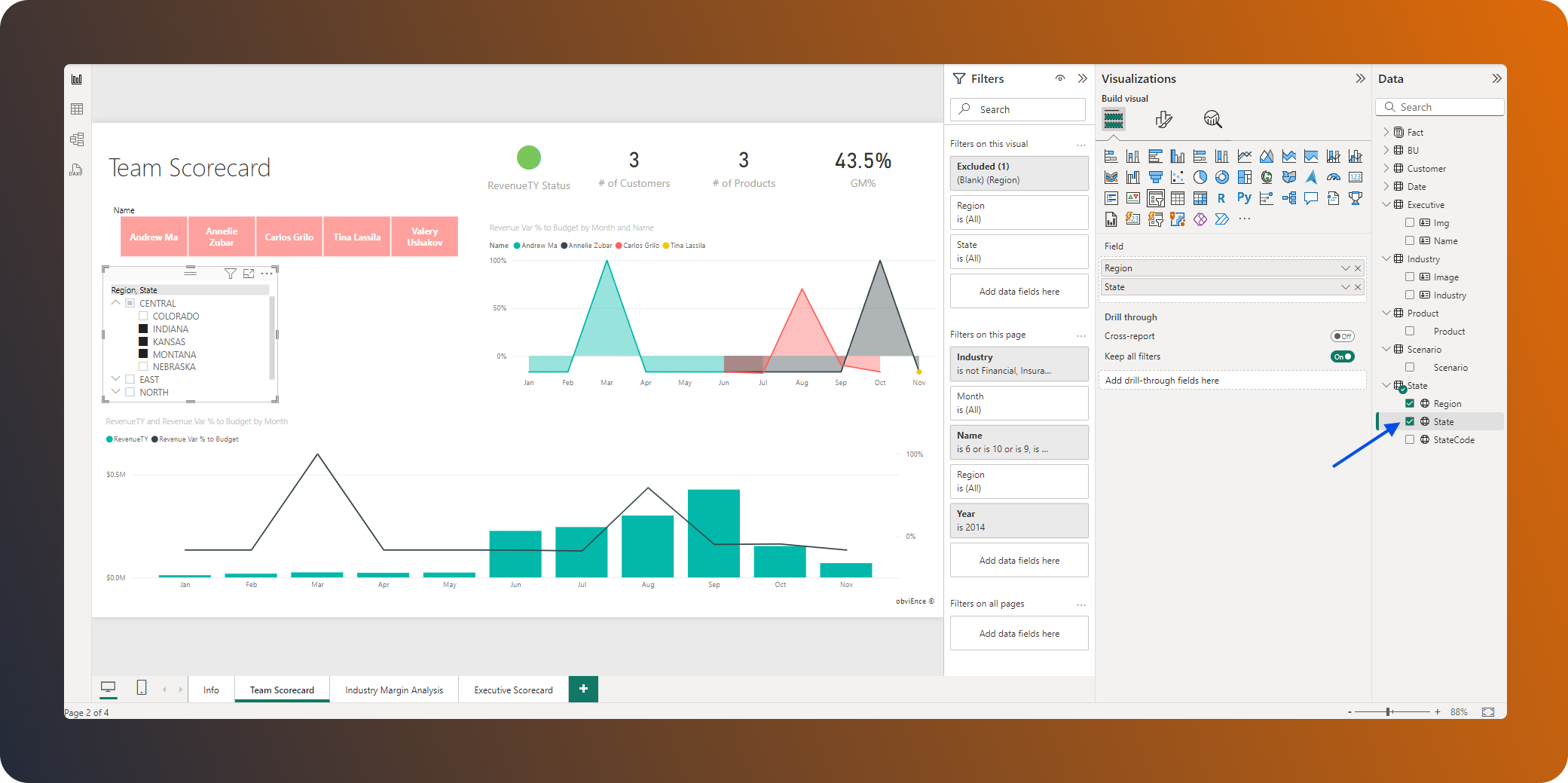
Task: Click Add data fields here under all pages
Action: point(1019,633)
